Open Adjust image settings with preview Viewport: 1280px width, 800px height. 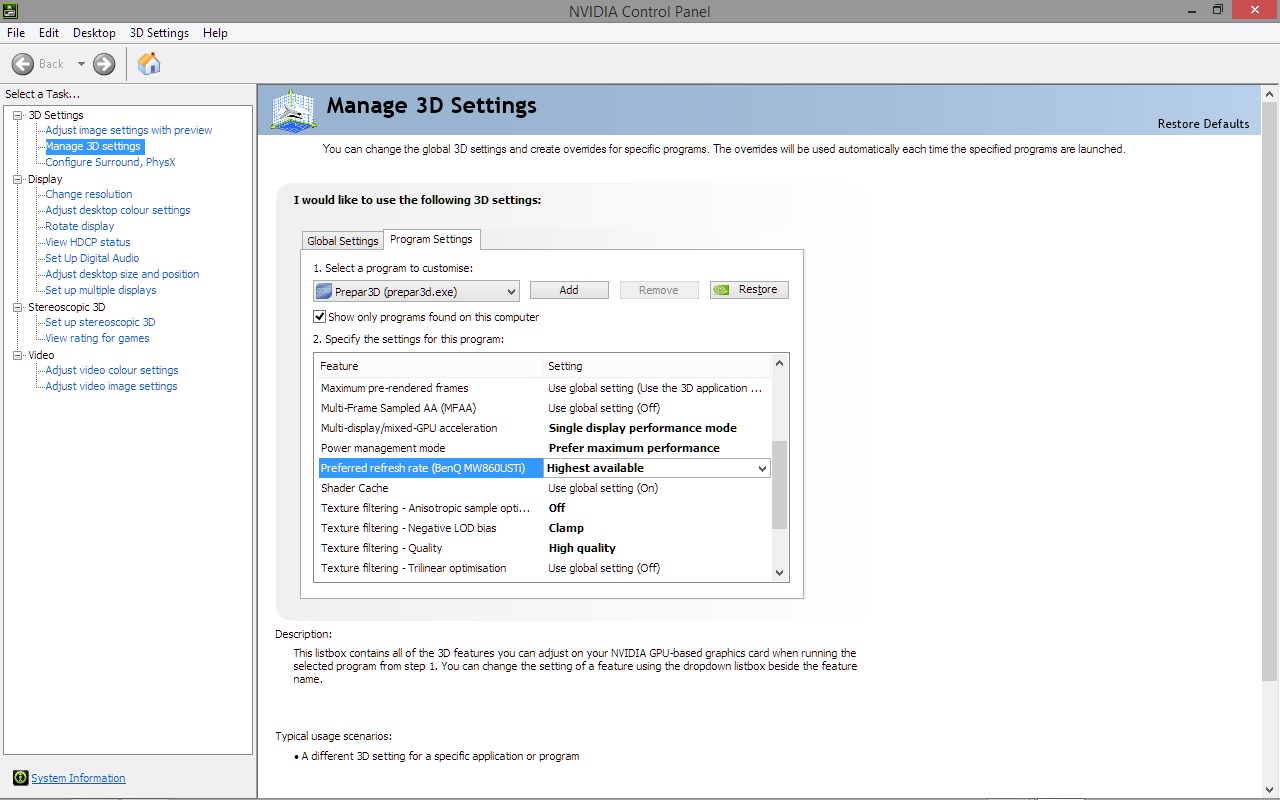coord(129,130)
